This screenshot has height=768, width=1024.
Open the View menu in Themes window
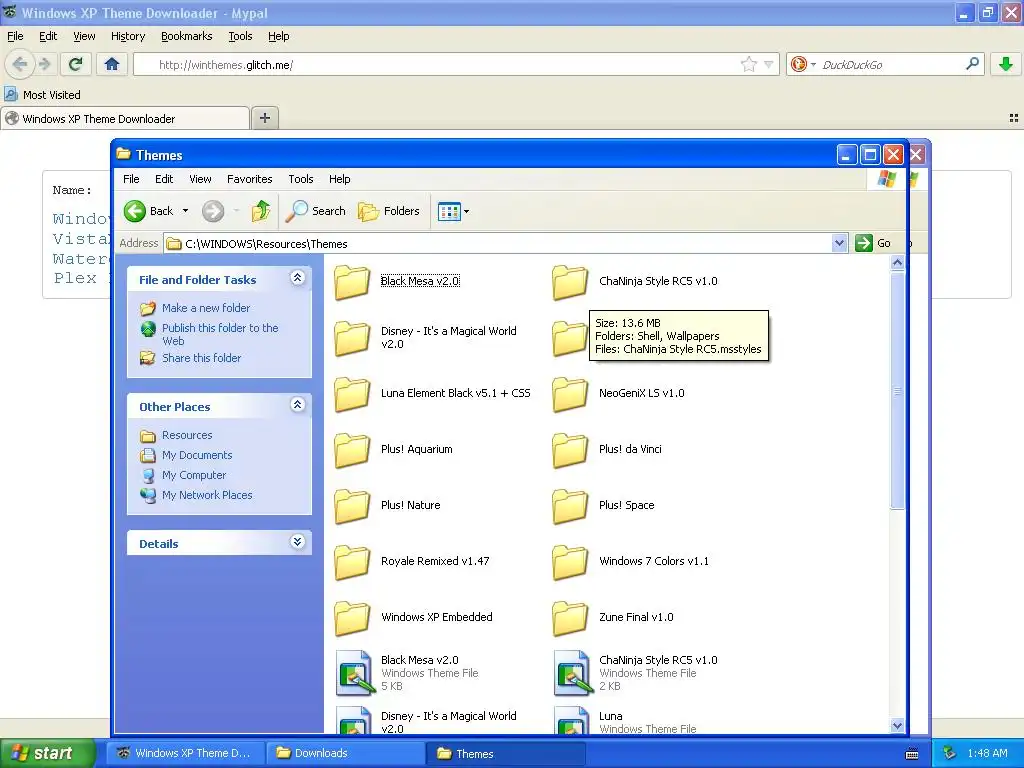tap(200, 179)
